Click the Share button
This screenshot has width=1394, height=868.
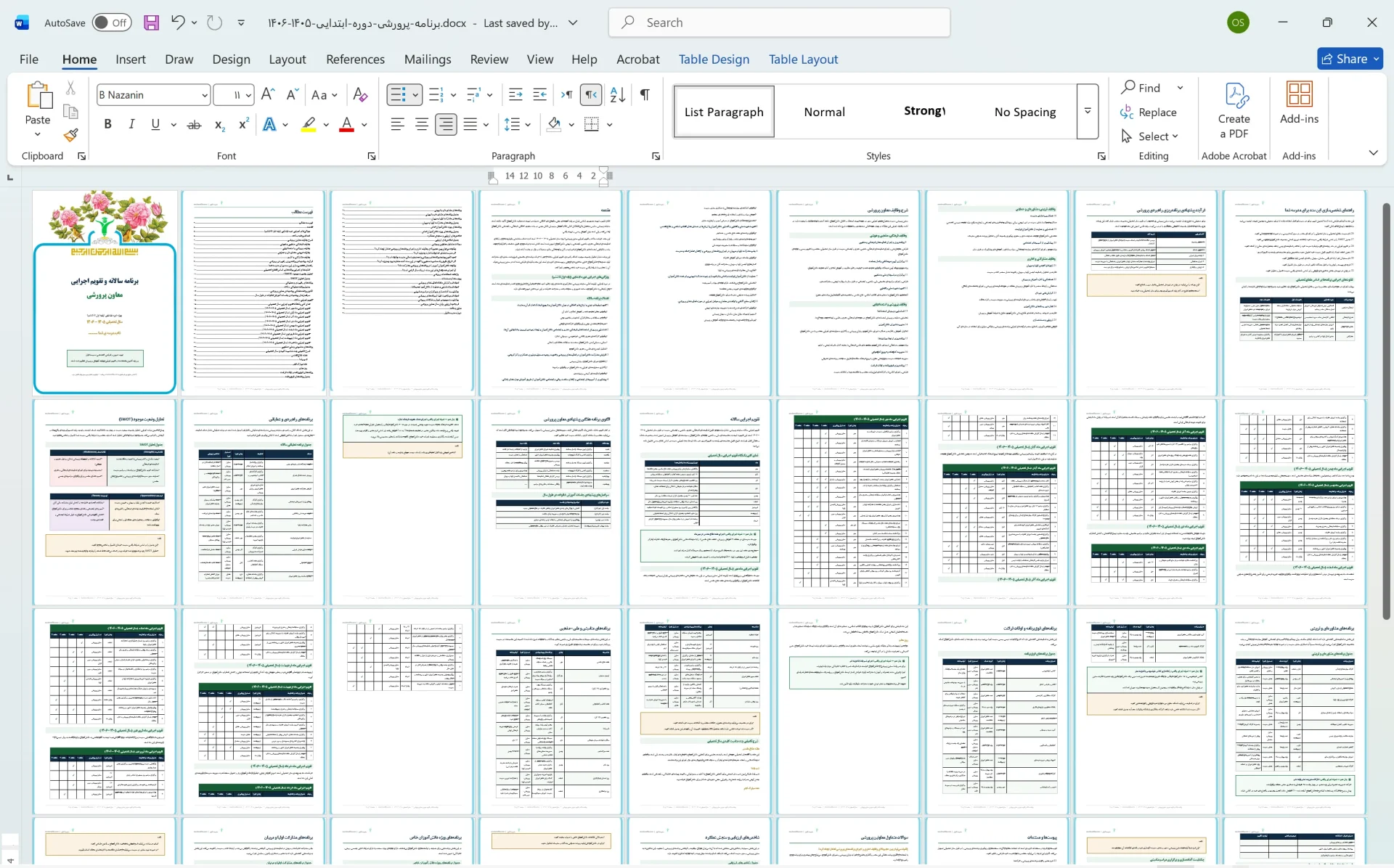pos(1350,59)
